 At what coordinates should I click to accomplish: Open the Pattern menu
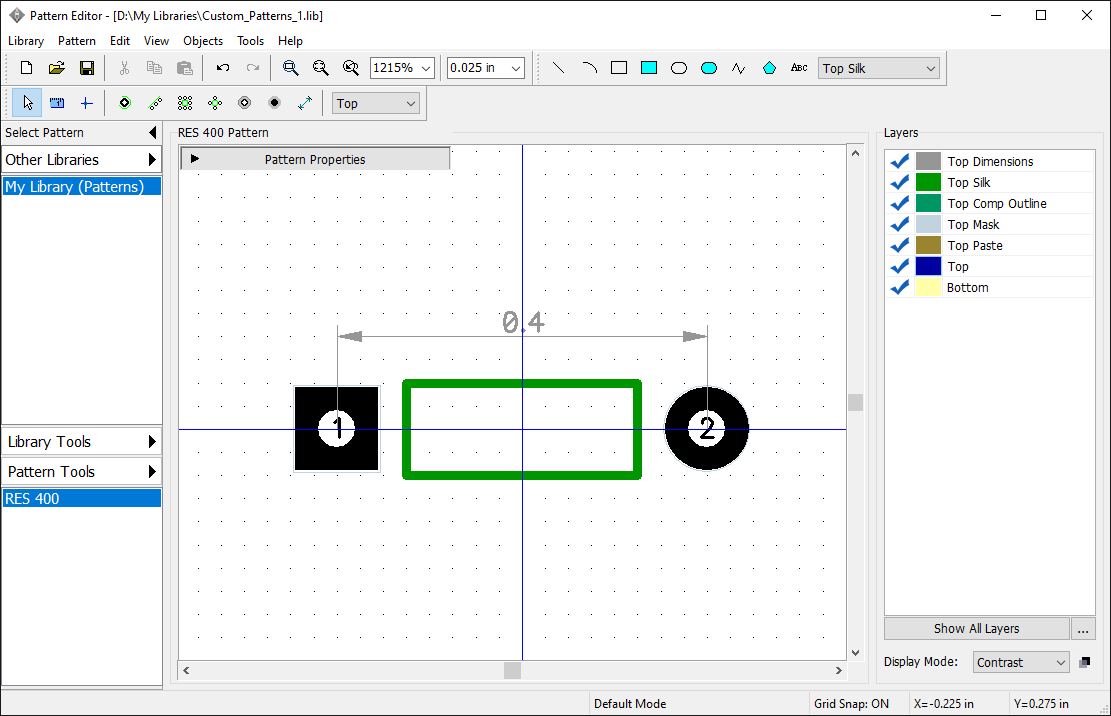(x=77, y=41)
